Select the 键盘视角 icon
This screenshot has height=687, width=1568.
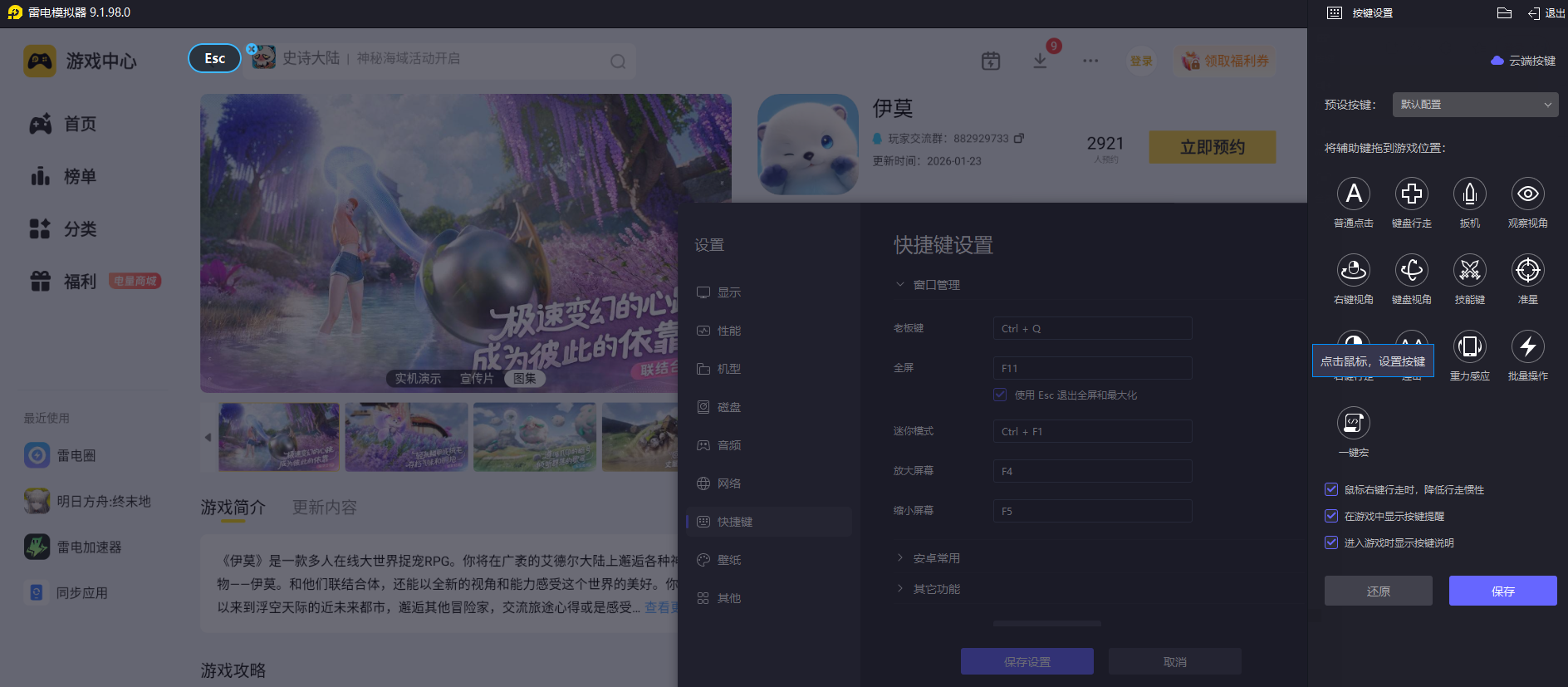tap(1412, 270)
